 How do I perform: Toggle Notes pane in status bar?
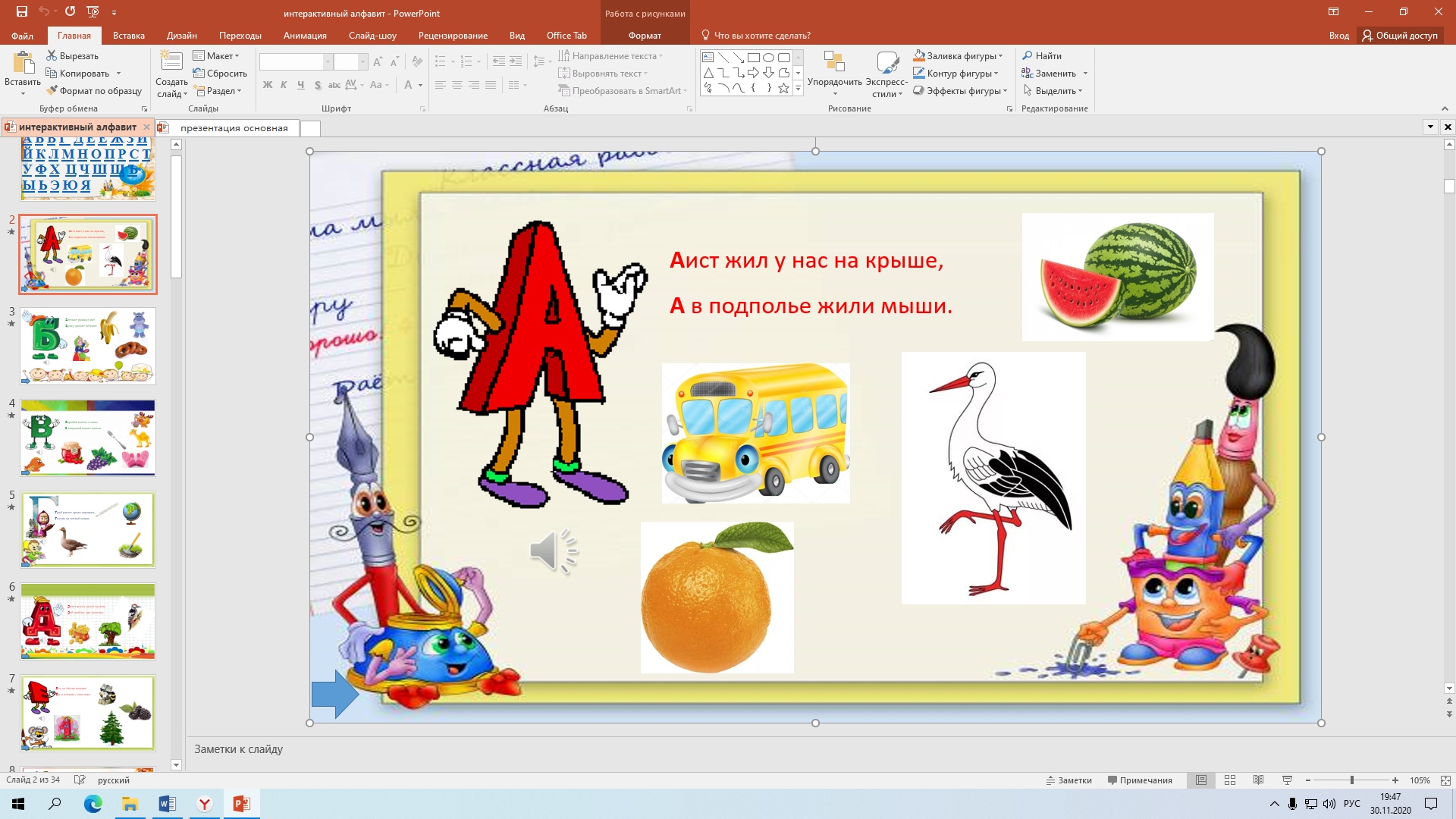pyautogui.click(x=1069, y=780)
